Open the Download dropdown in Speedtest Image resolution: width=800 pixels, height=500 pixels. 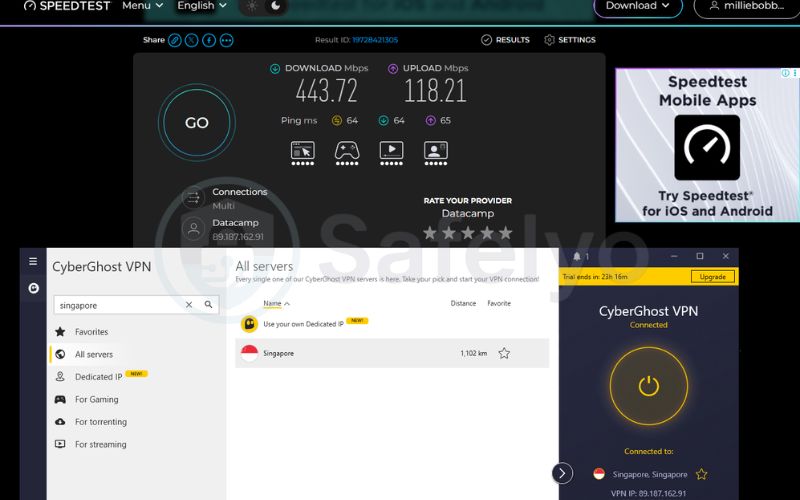point(638,6)
